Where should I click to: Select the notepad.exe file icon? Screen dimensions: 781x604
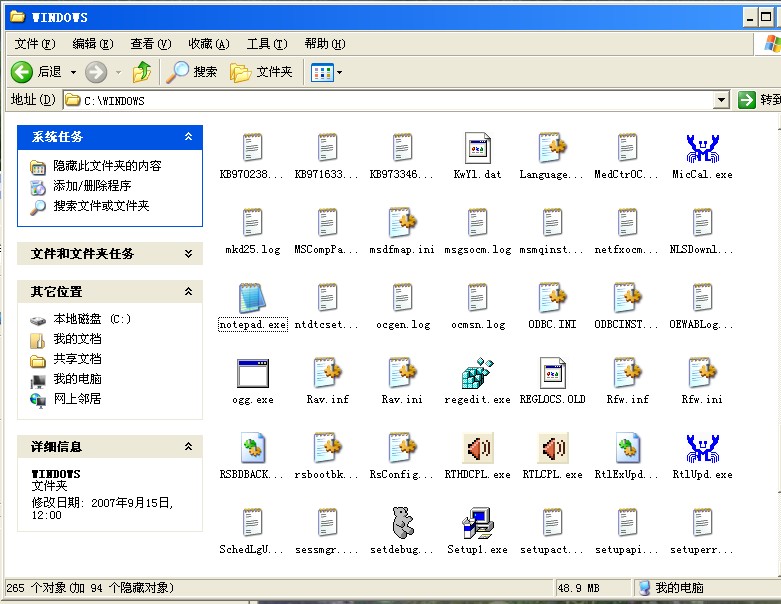tap(253, 298)
